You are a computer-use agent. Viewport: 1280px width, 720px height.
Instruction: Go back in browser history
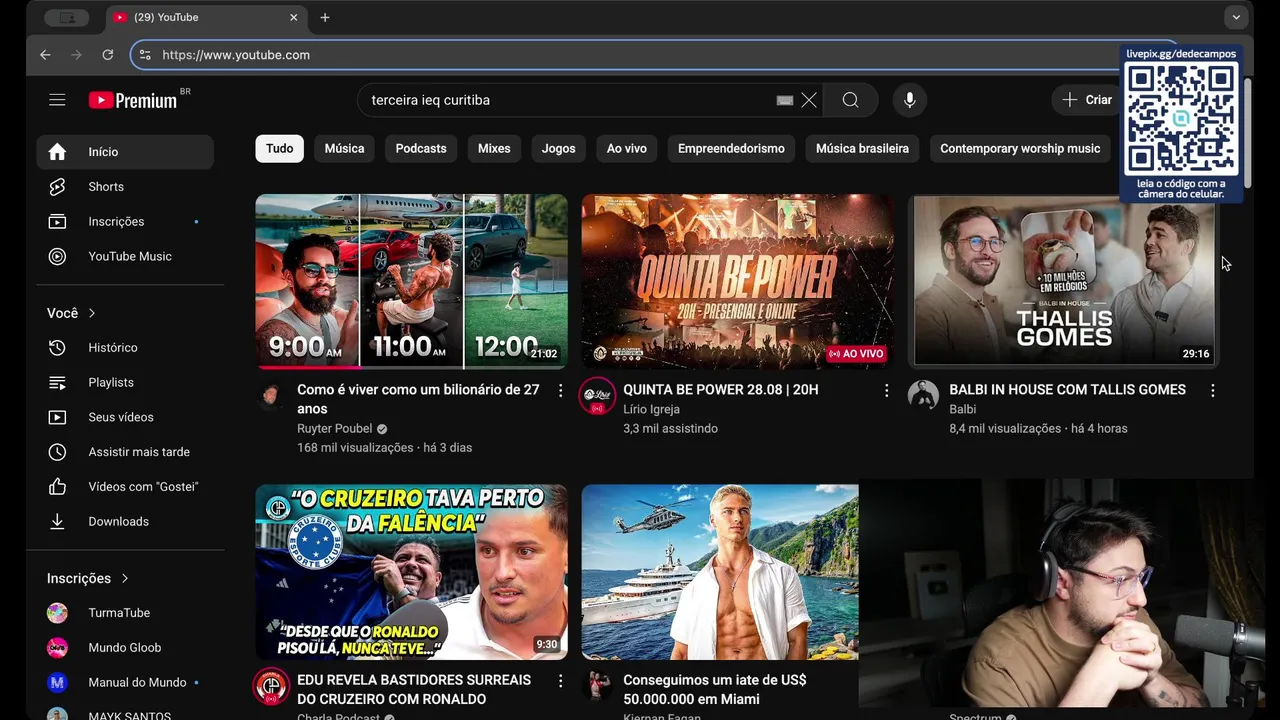(45, 55)
